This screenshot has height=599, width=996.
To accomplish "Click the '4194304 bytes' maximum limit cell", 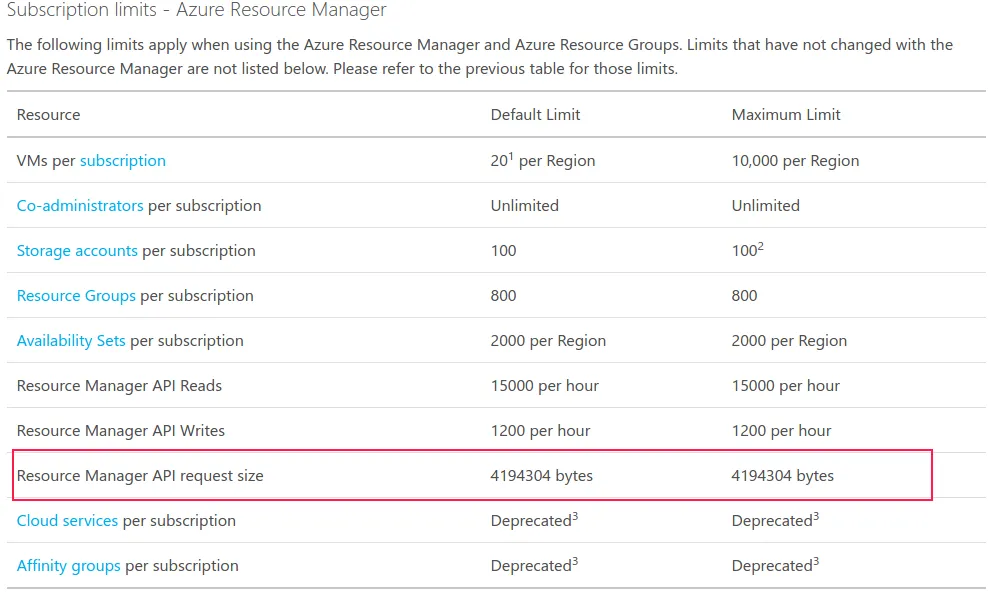I will coord(782,476).
